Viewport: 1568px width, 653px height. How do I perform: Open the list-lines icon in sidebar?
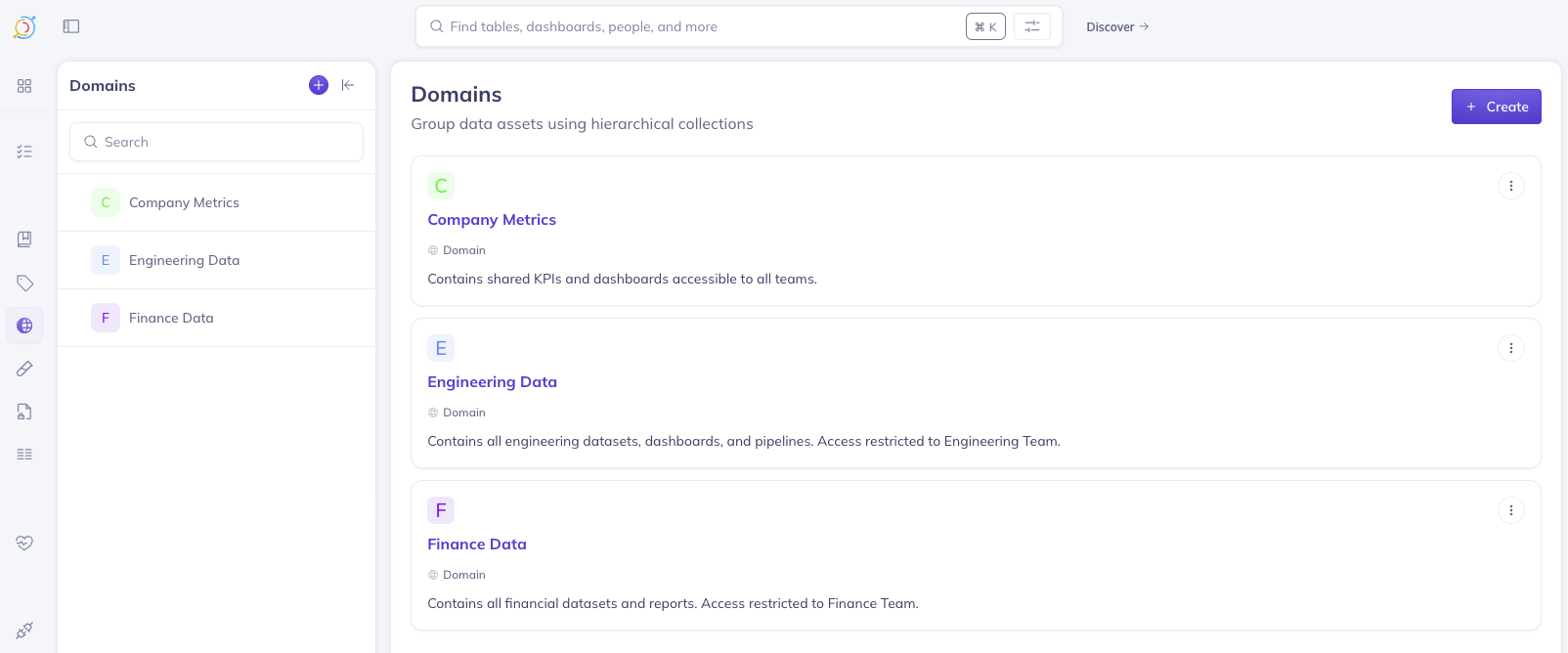pyautogui.click(x=24, y=455)
